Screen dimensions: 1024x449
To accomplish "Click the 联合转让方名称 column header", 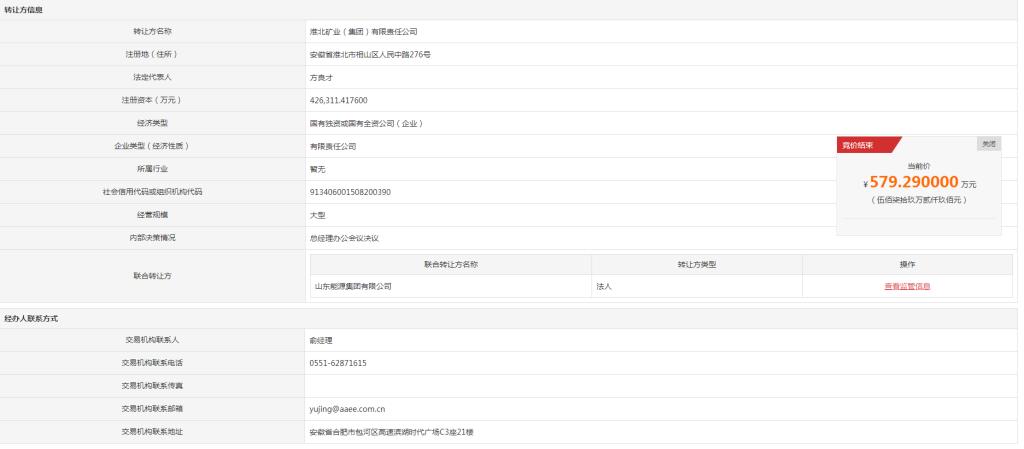I will 451,264.
